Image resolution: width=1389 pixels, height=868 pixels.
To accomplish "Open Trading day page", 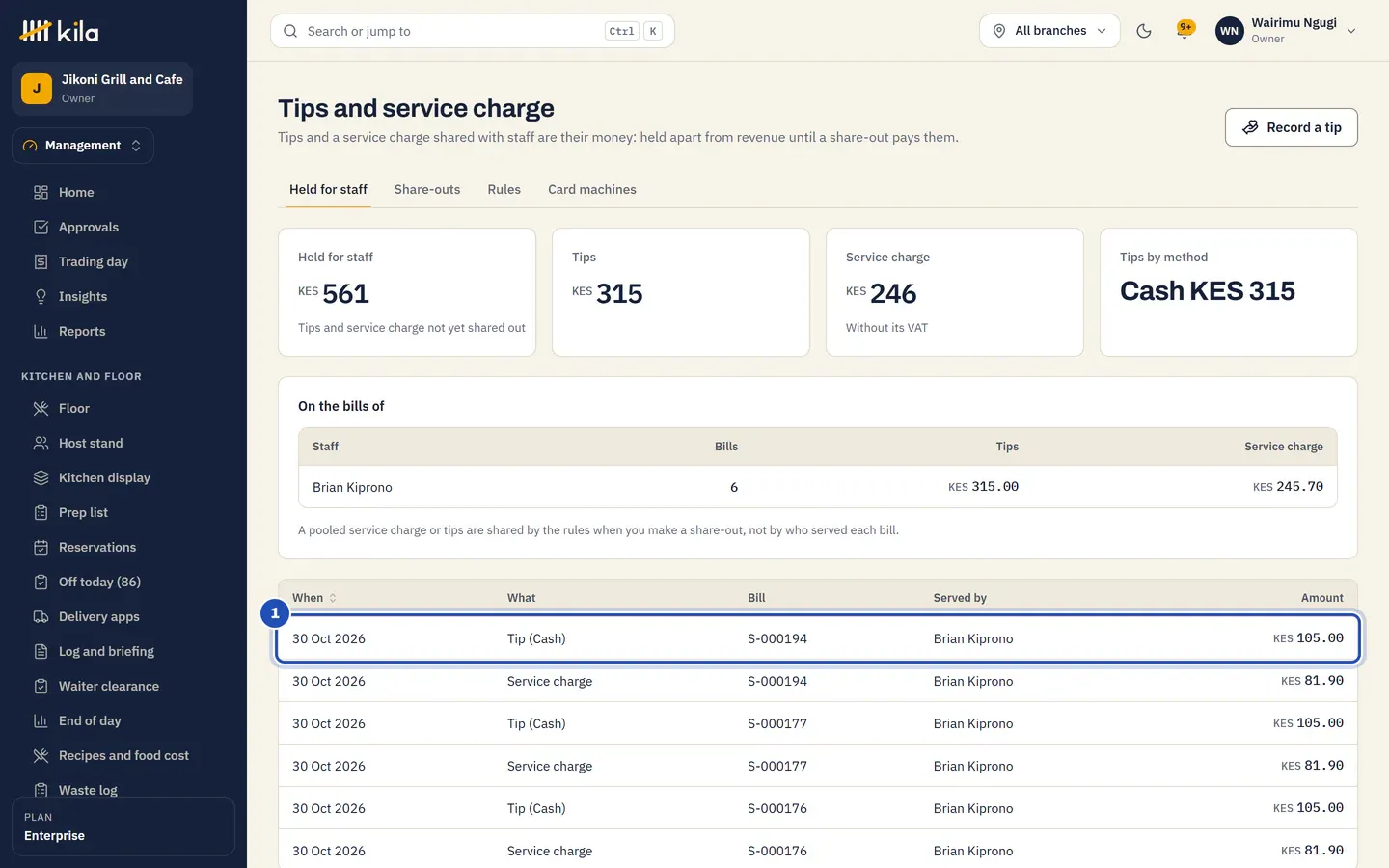I will tap(93, 261).
